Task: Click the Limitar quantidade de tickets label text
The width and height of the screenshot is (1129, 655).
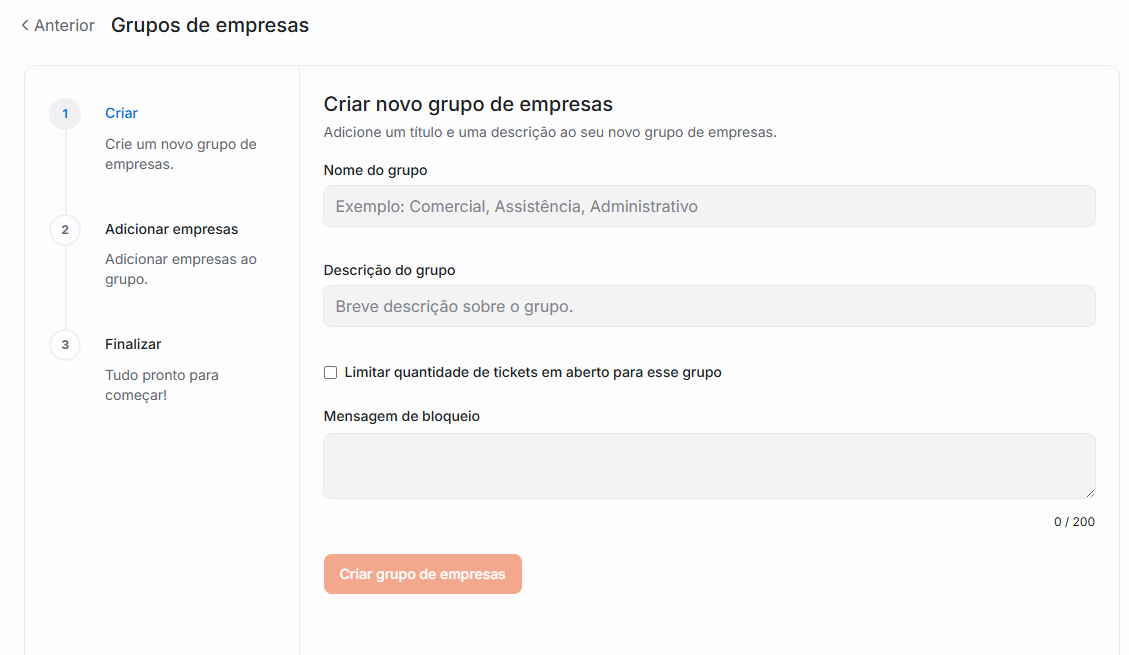Action: tap(532, 373)
